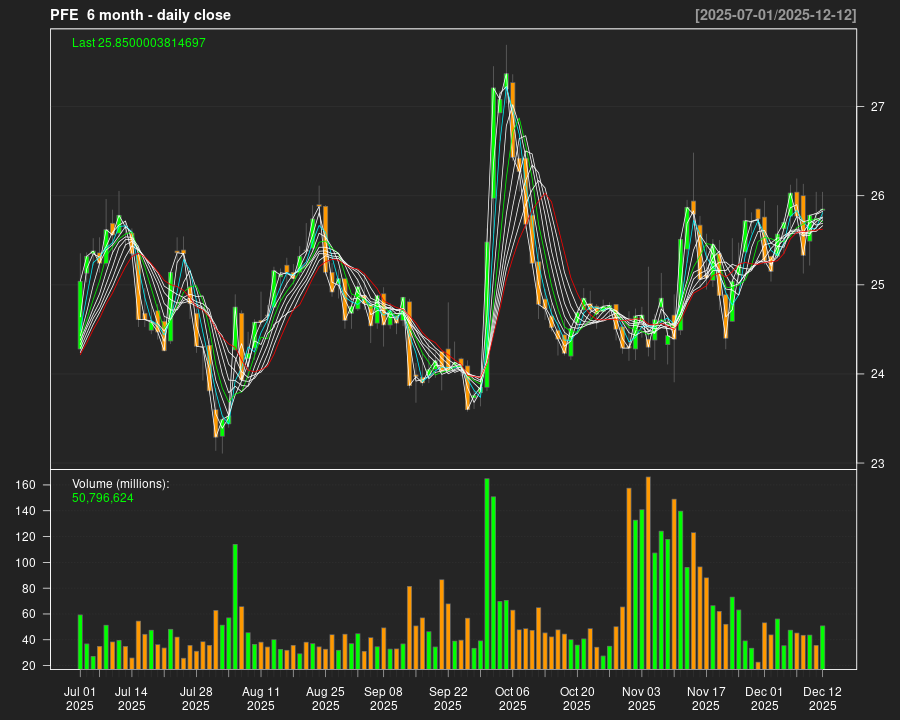900x720 pixels.
Task: Click the 27 price axis label
Action: (x=877, y=107)
